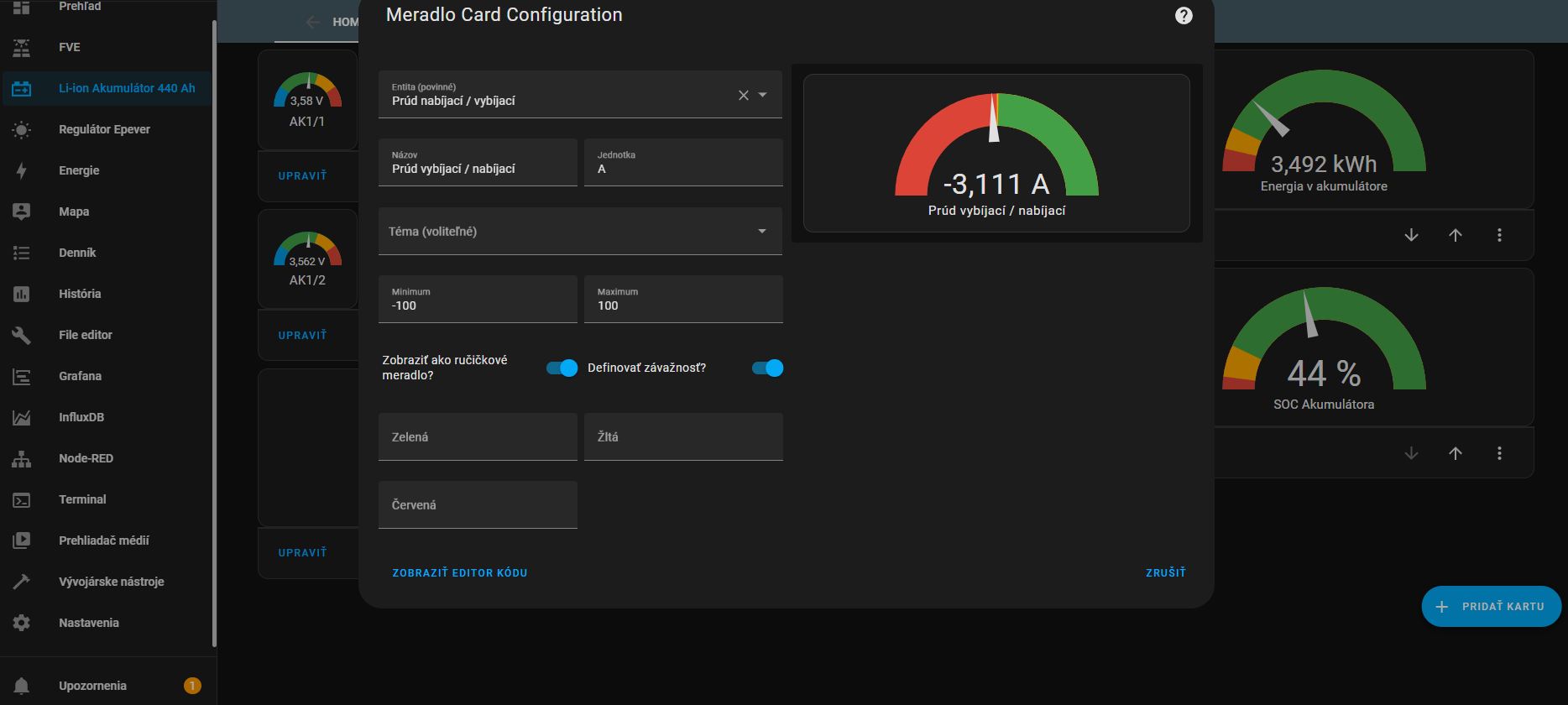Click the Grafana sidebar icon
Screen dimensions: 1568x705
point(22,376)
